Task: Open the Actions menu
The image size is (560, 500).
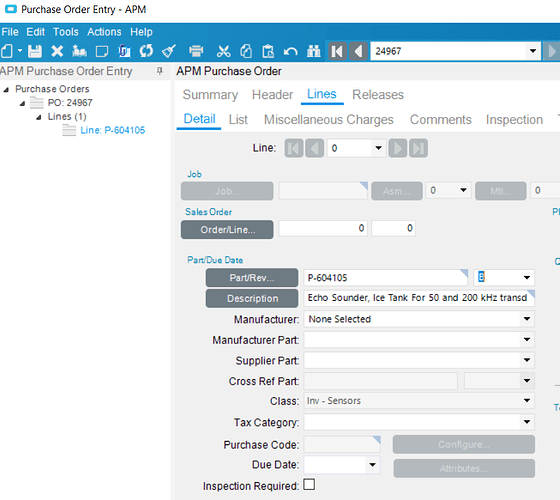Action: point(104,32)
